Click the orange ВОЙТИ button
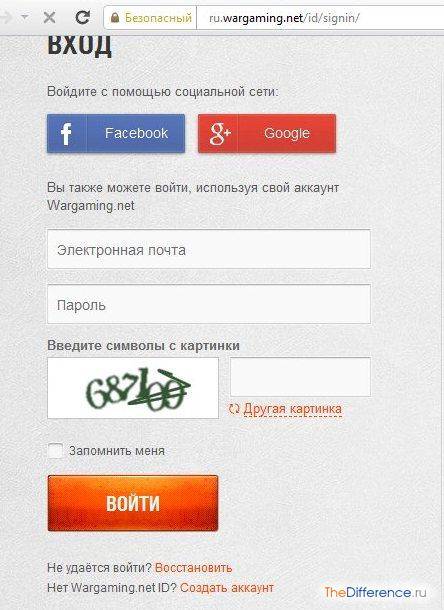Screen dimensions: 444x610 [133, 503]
